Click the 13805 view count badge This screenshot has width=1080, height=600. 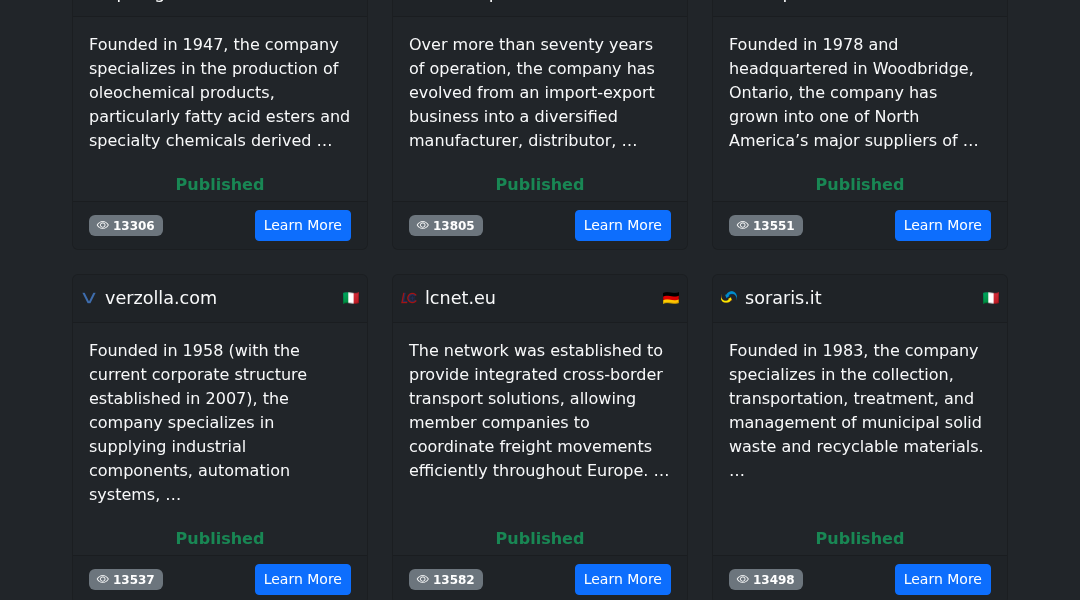(x=446, y=225)
